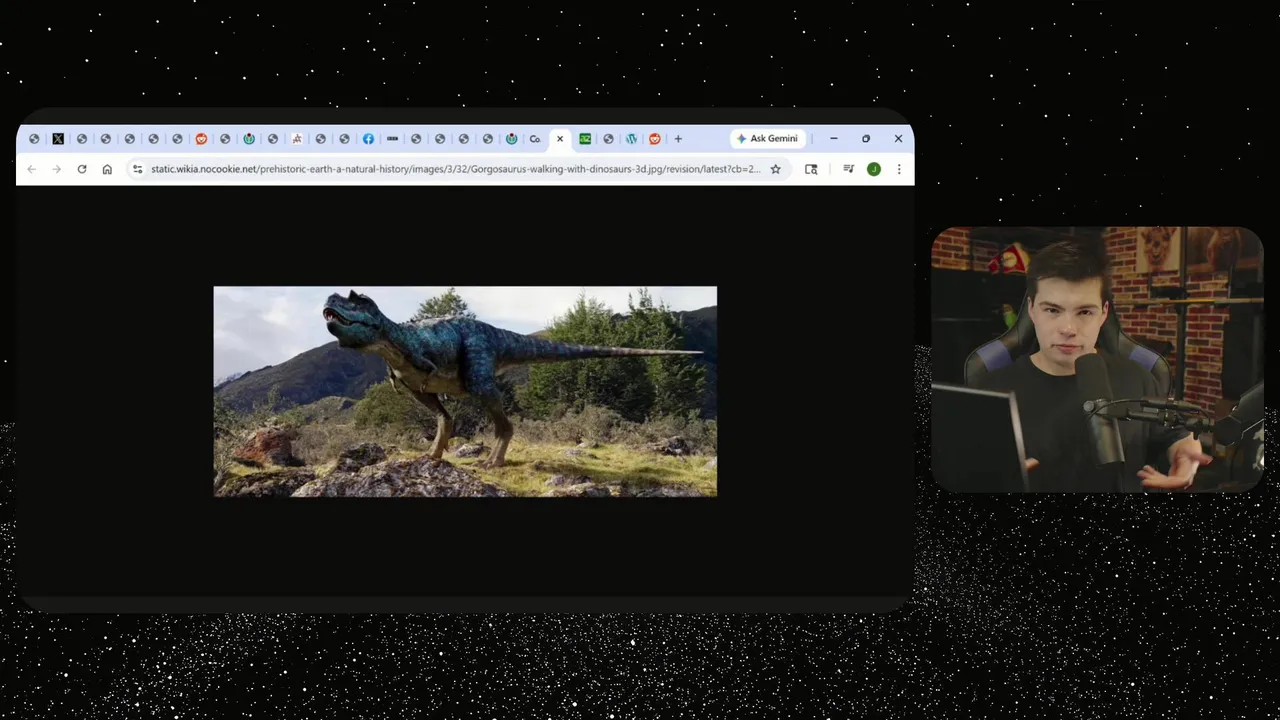The width and height of the screenshot is (1280, 720).
Task: Switch to the X (Twitter) tab
Action: (x=58, y=139)
